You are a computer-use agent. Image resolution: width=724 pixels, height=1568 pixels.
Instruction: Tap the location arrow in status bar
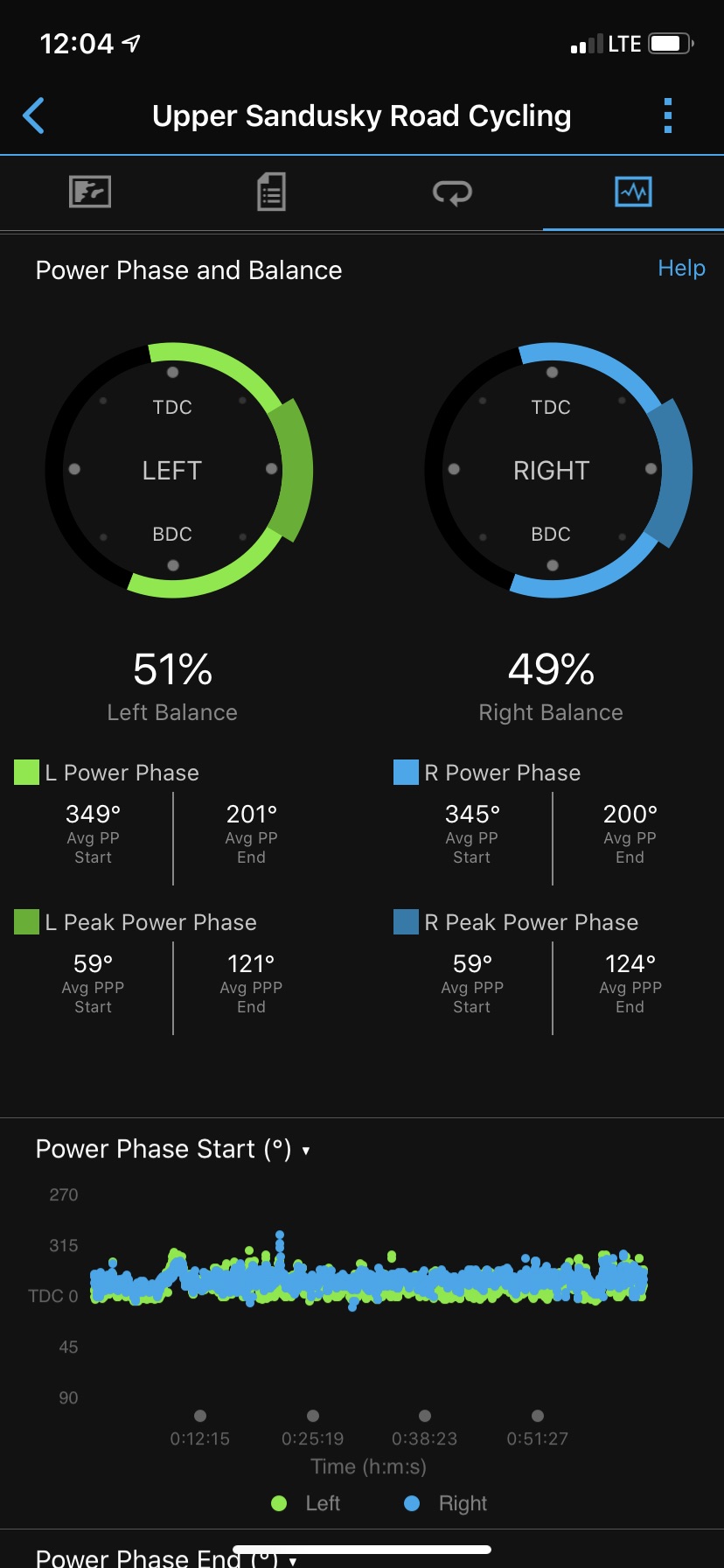pos(132,43)
